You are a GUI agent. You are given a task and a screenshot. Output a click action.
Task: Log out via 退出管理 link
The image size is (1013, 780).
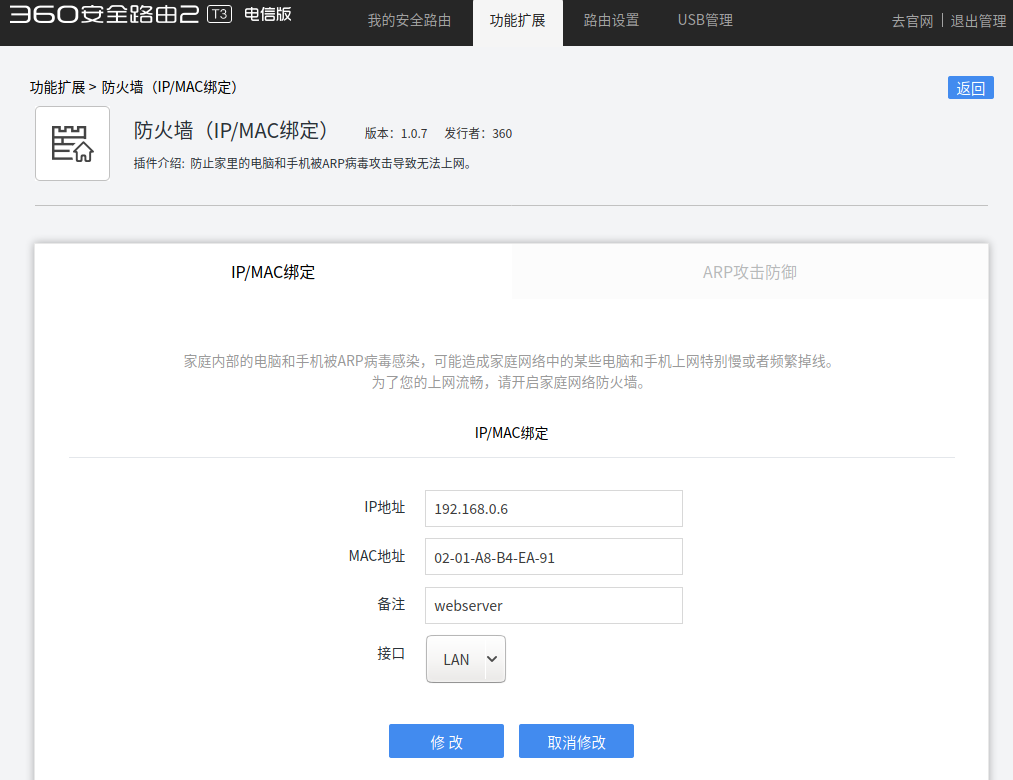[977, 21]
